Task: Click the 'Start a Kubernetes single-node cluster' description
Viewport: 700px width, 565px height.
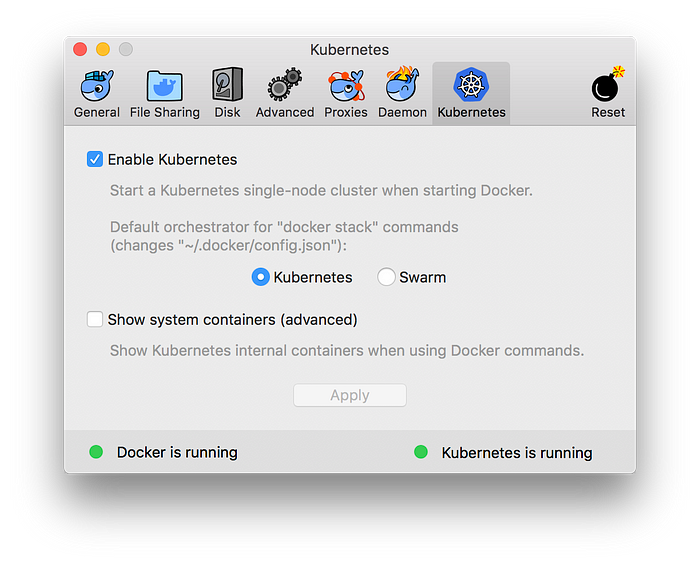Action: (321, 191)
